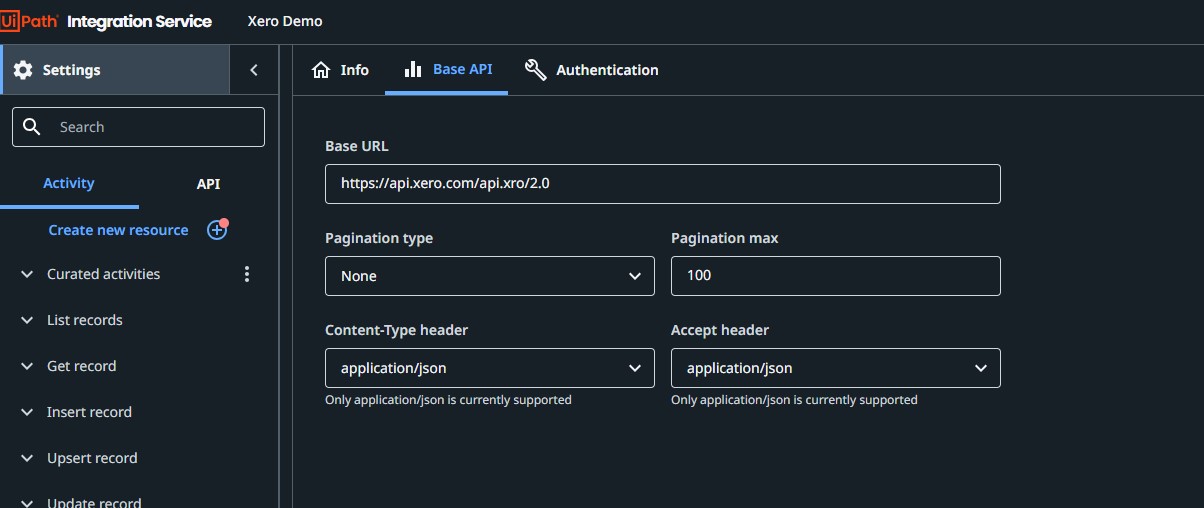Select the Base API tab

pyautogui.click(x=446, y=70)
